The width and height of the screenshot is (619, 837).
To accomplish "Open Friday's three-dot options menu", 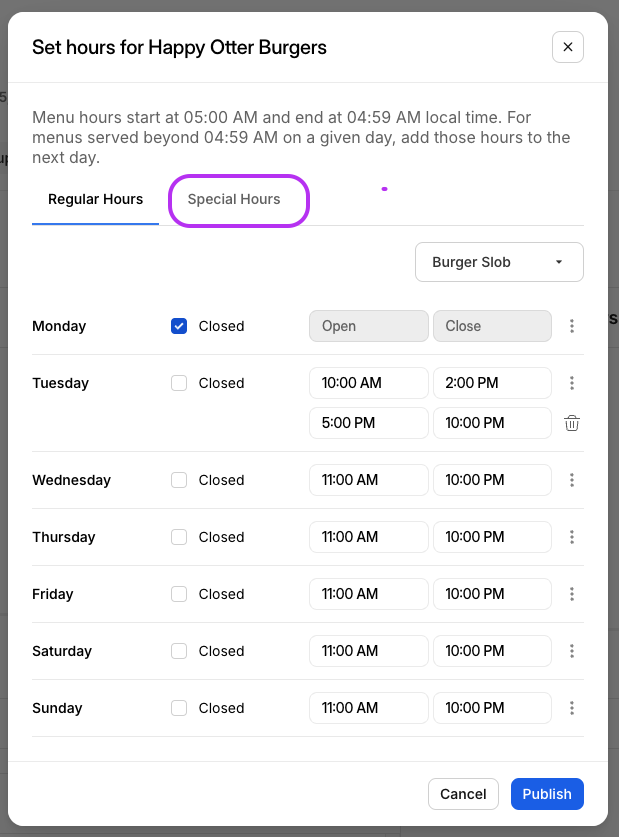I will [x=572, y=594].
